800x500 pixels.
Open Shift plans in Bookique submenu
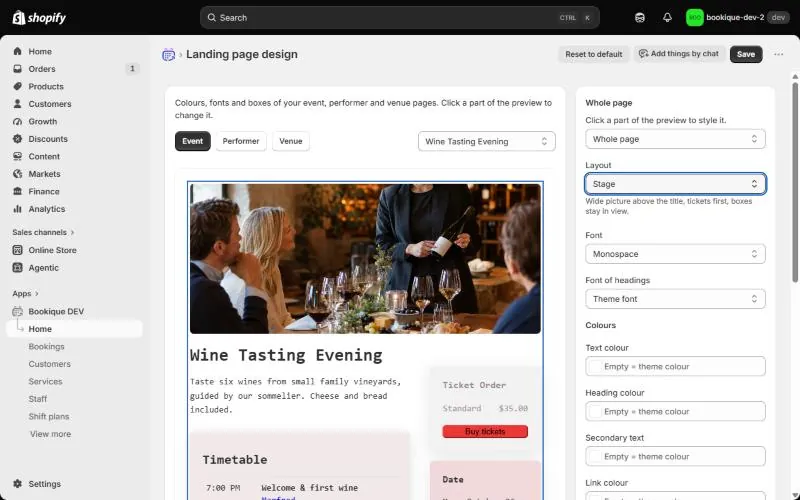coord(48,416)
